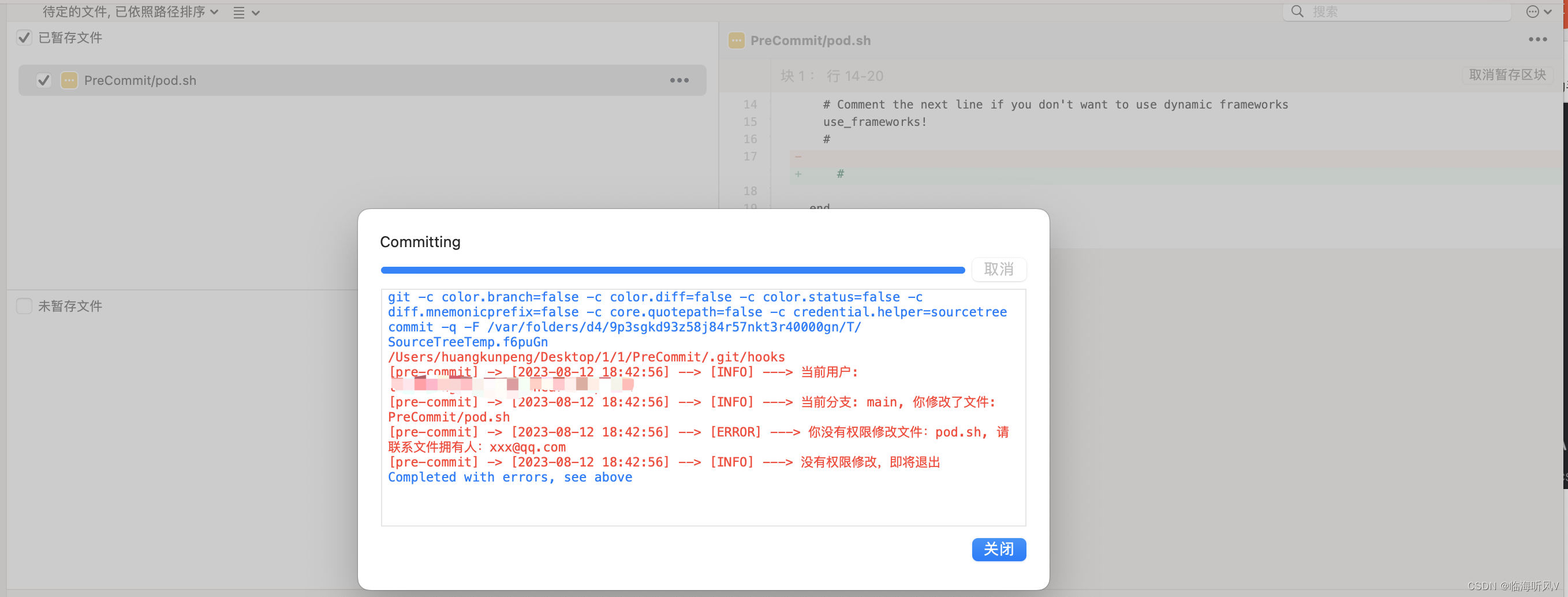1568x597 pixels.
Task: Toggle the 已暂存文件 checkbox
Action: [24, 38]
